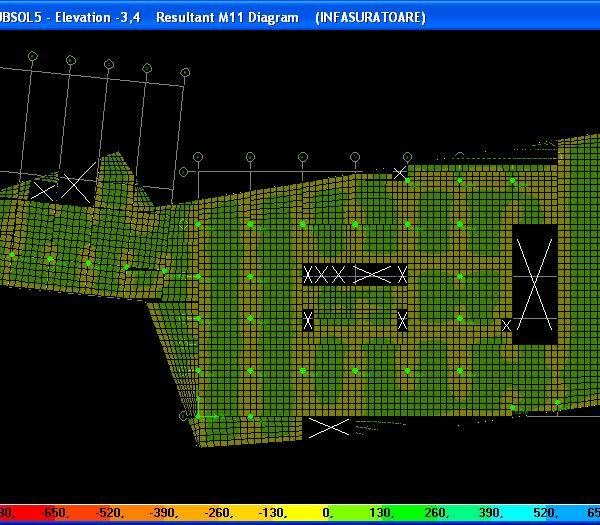600x525 pixels.
Task: Click the -260 legend value
Action: 216,512
